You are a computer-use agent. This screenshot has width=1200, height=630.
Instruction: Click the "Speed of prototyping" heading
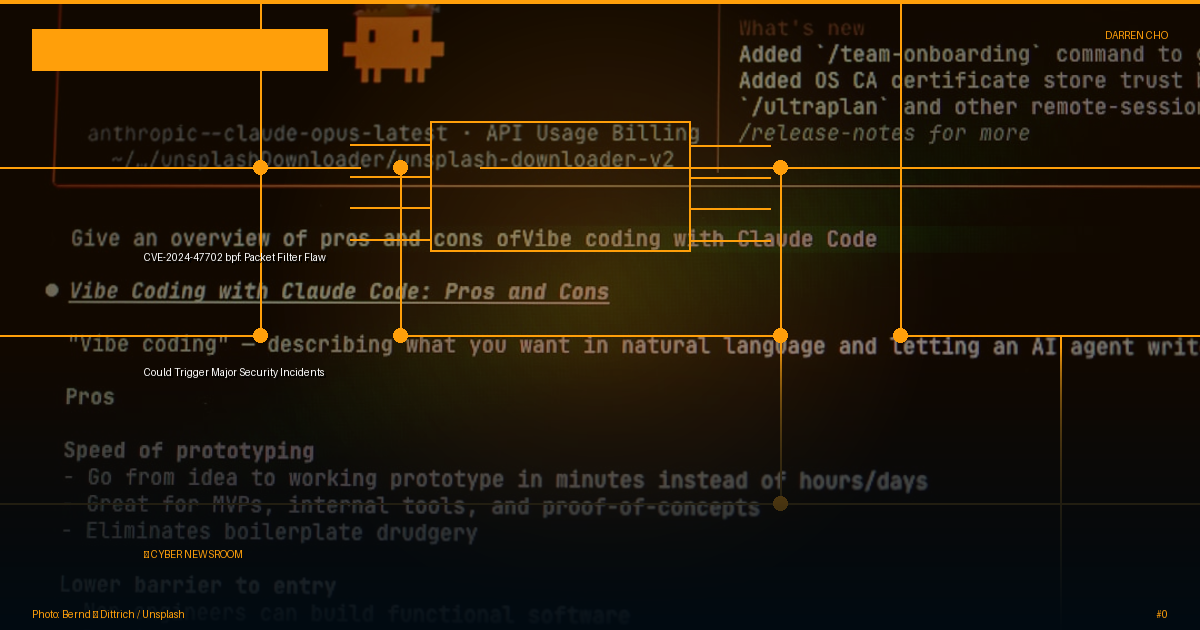pyautogui.click(x=189, y=451)
